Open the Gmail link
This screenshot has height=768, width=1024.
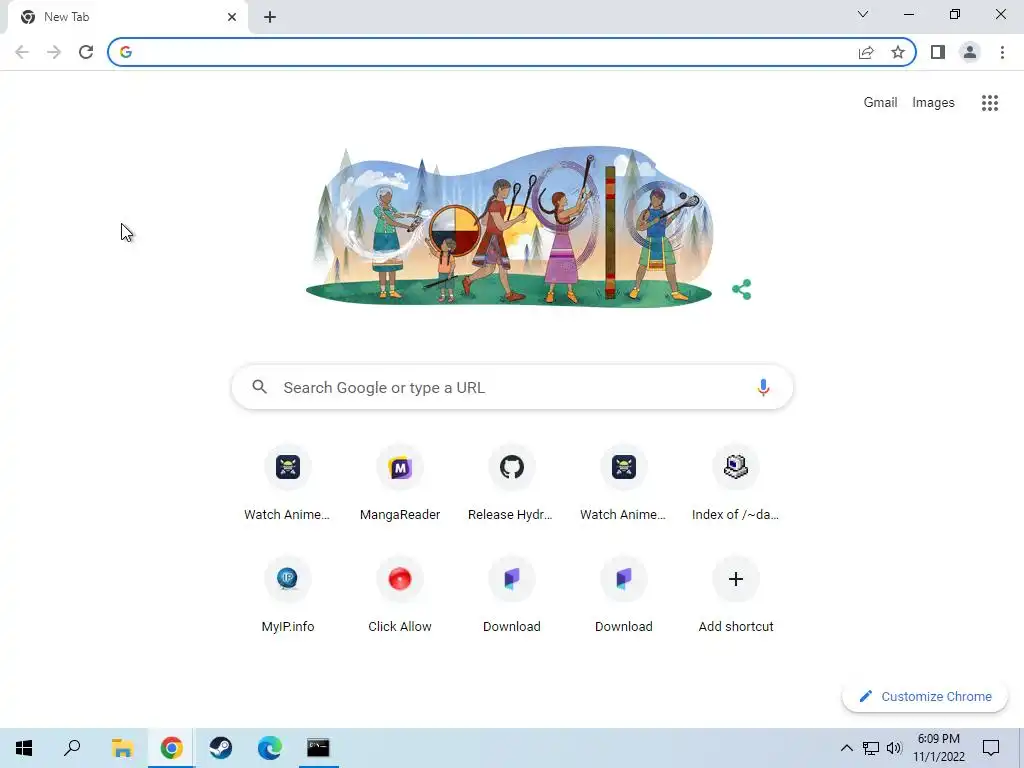coord(880,103)
